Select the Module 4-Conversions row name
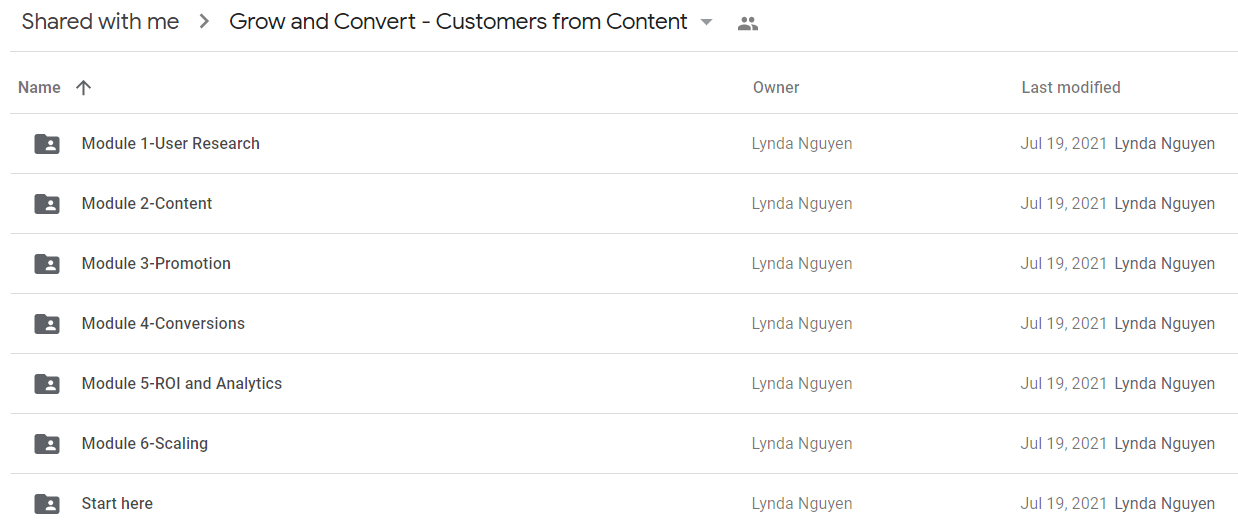The height and width of the screenshot is (529, 1238). pos(163,324)
